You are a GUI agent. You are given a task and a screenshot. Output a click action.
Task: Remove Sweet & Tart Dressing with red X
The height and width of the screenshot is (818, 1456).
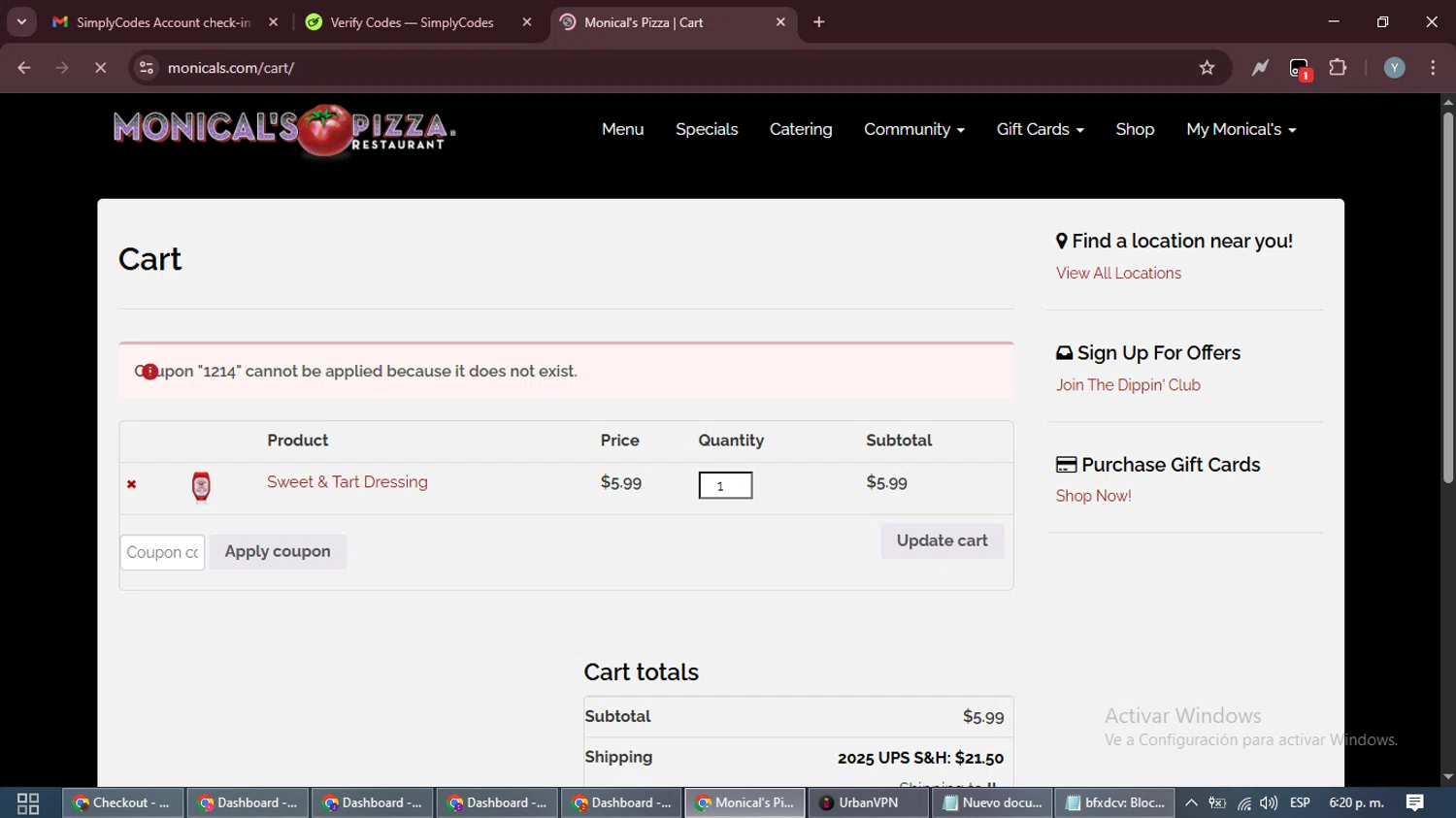coord(132,484)
